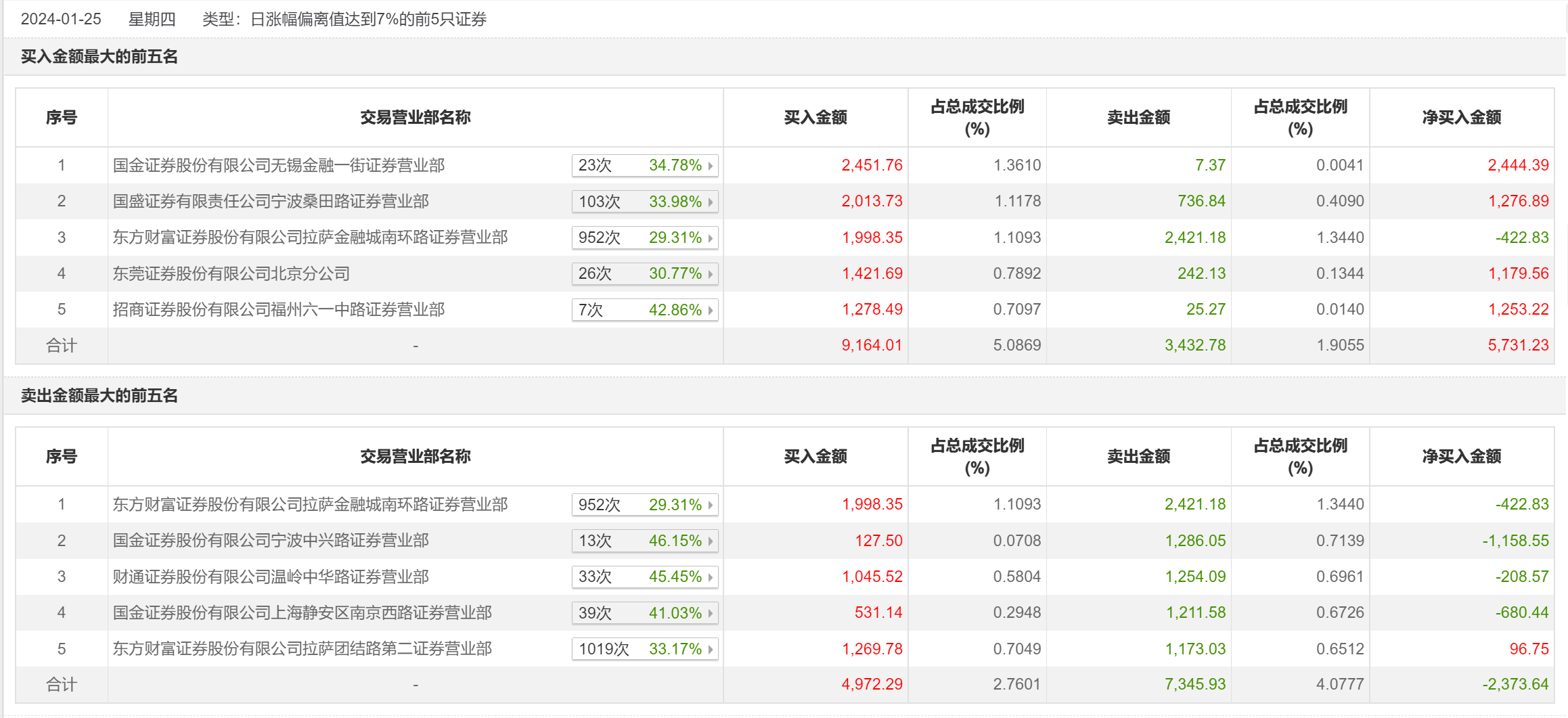Click buy amount 1,269.78
The image size is (1568, 718).
872,650
